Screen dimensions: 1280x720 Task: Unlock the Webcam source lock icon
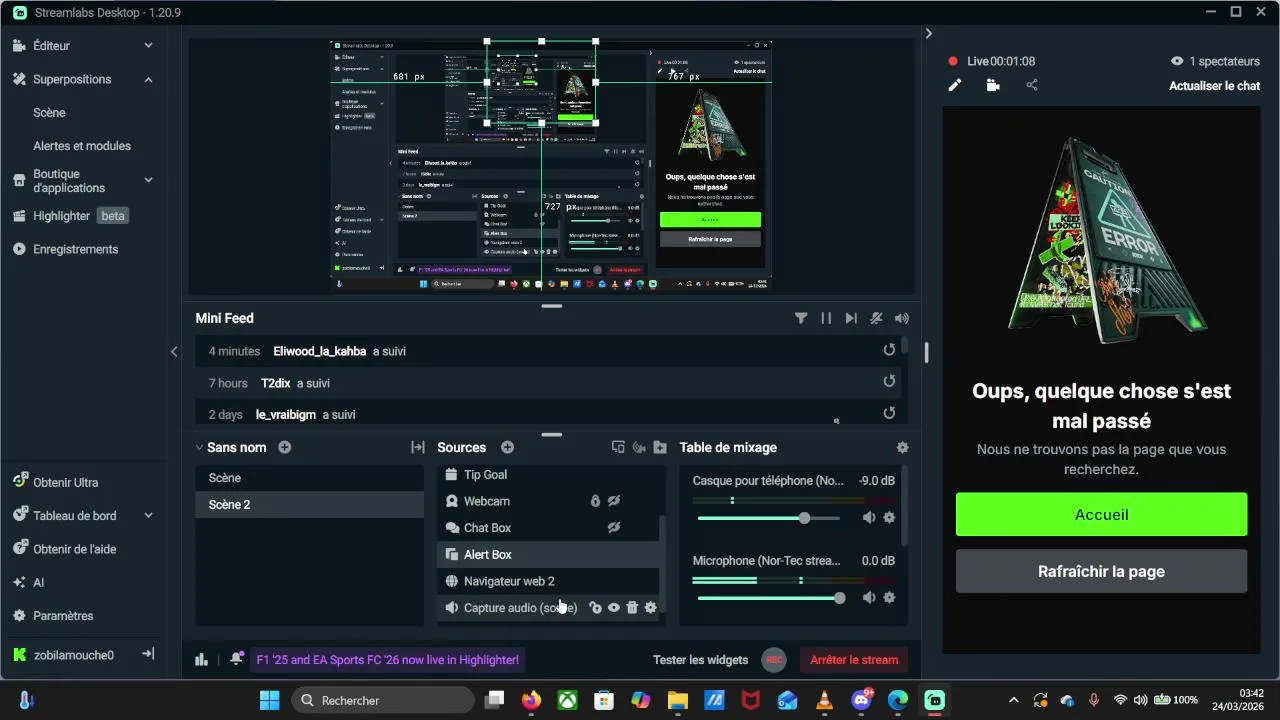pyautogui.click(x=595, y=501)
